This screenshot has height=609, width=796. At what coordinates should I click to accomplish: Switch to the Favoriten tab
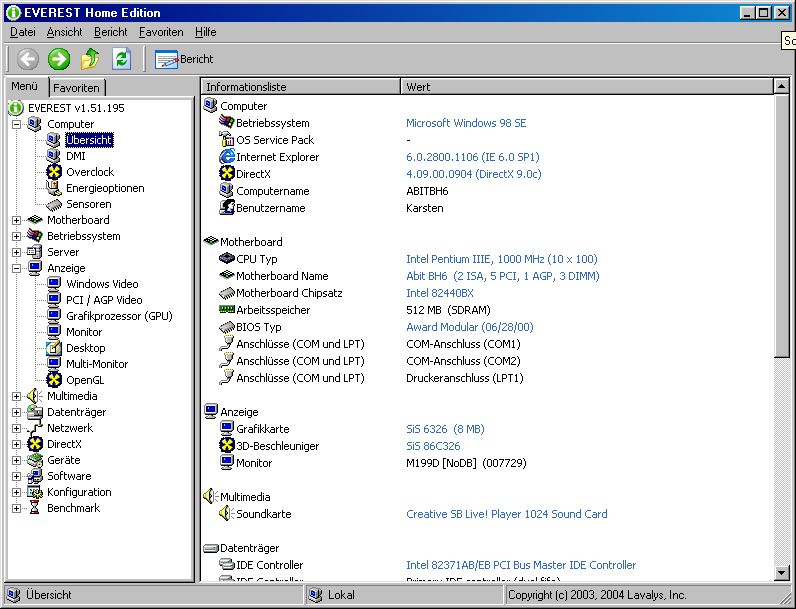77,88
